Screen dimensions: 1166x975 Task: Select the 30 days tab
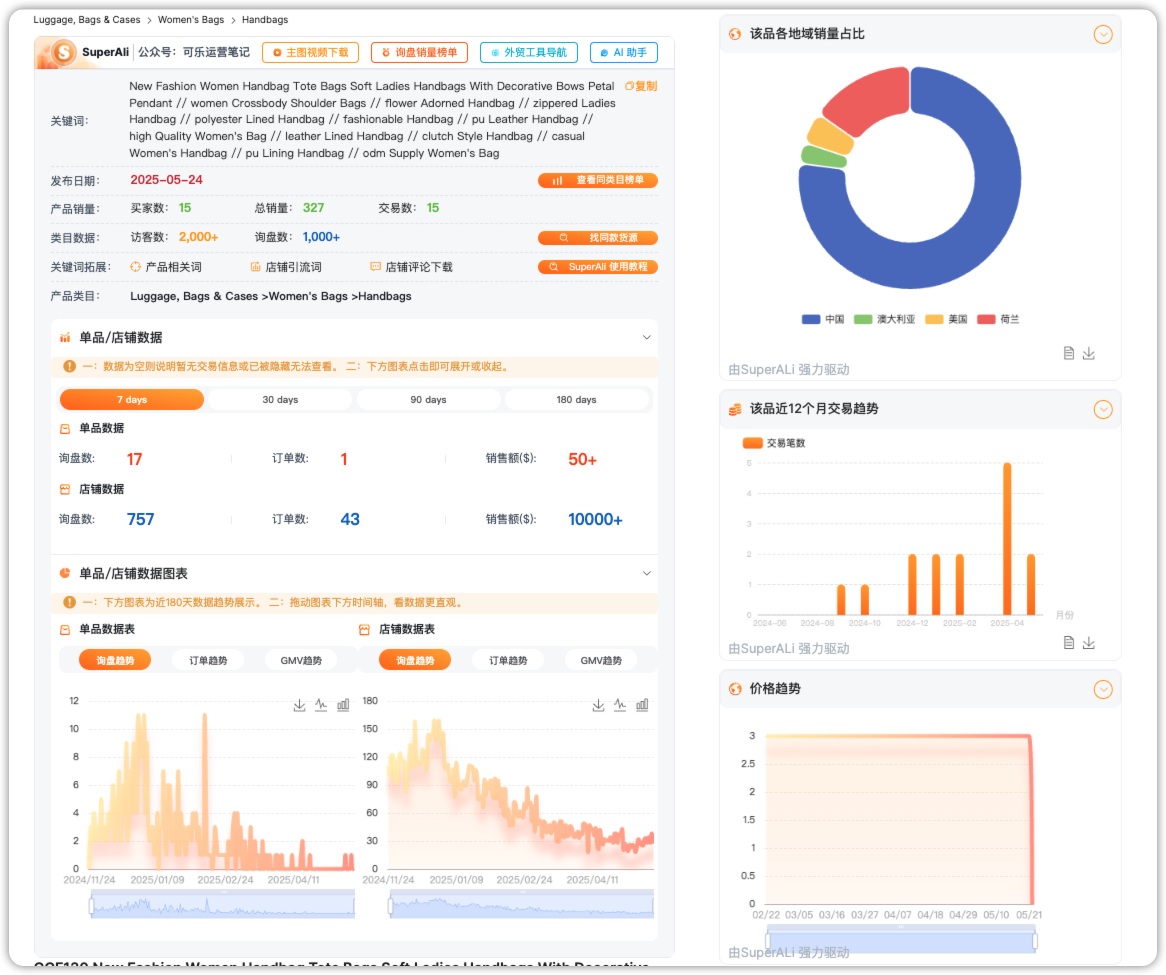point(280,399)
